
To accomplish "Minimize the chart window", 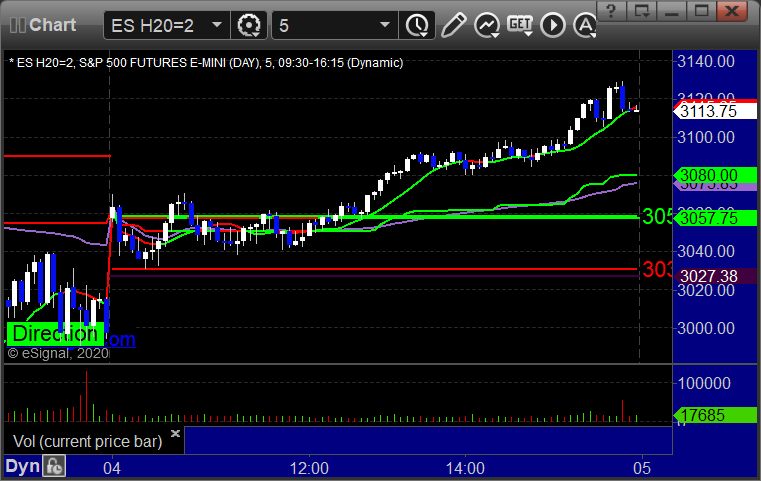I will (x=671, y=11).
